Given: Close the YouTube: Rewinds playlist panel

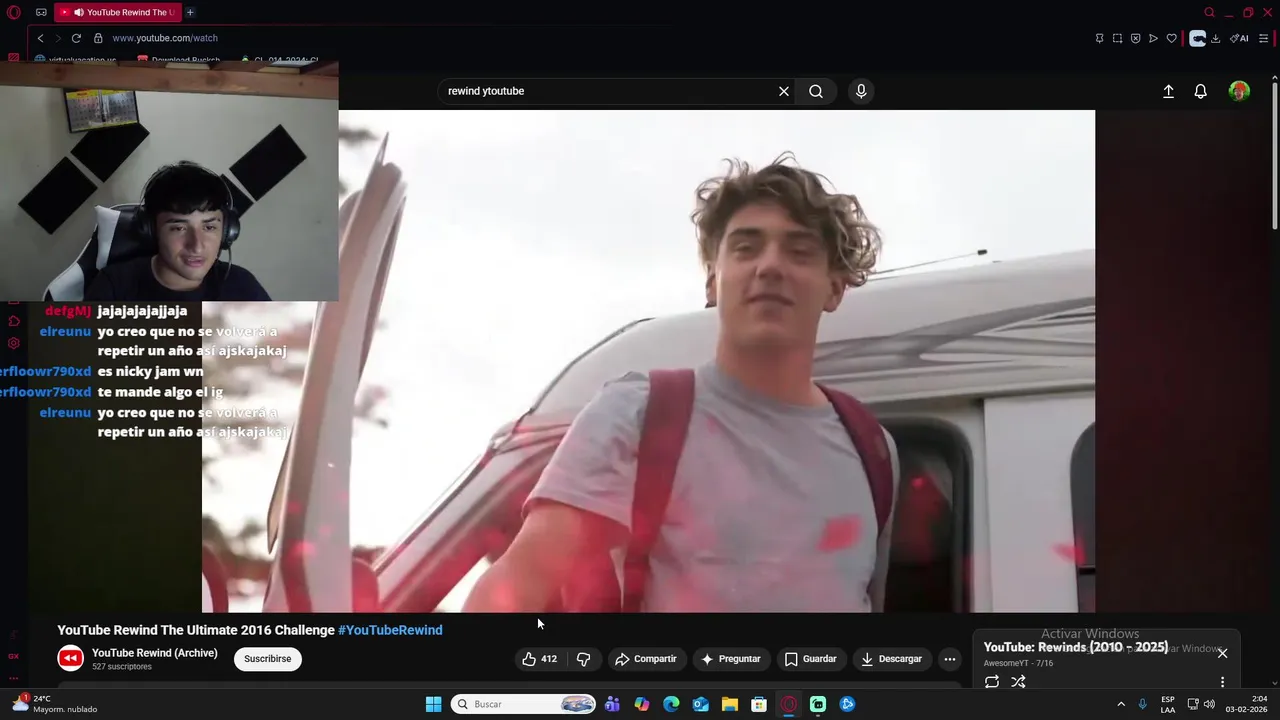Looking at the screenshot, I should tap(1222, 653).
